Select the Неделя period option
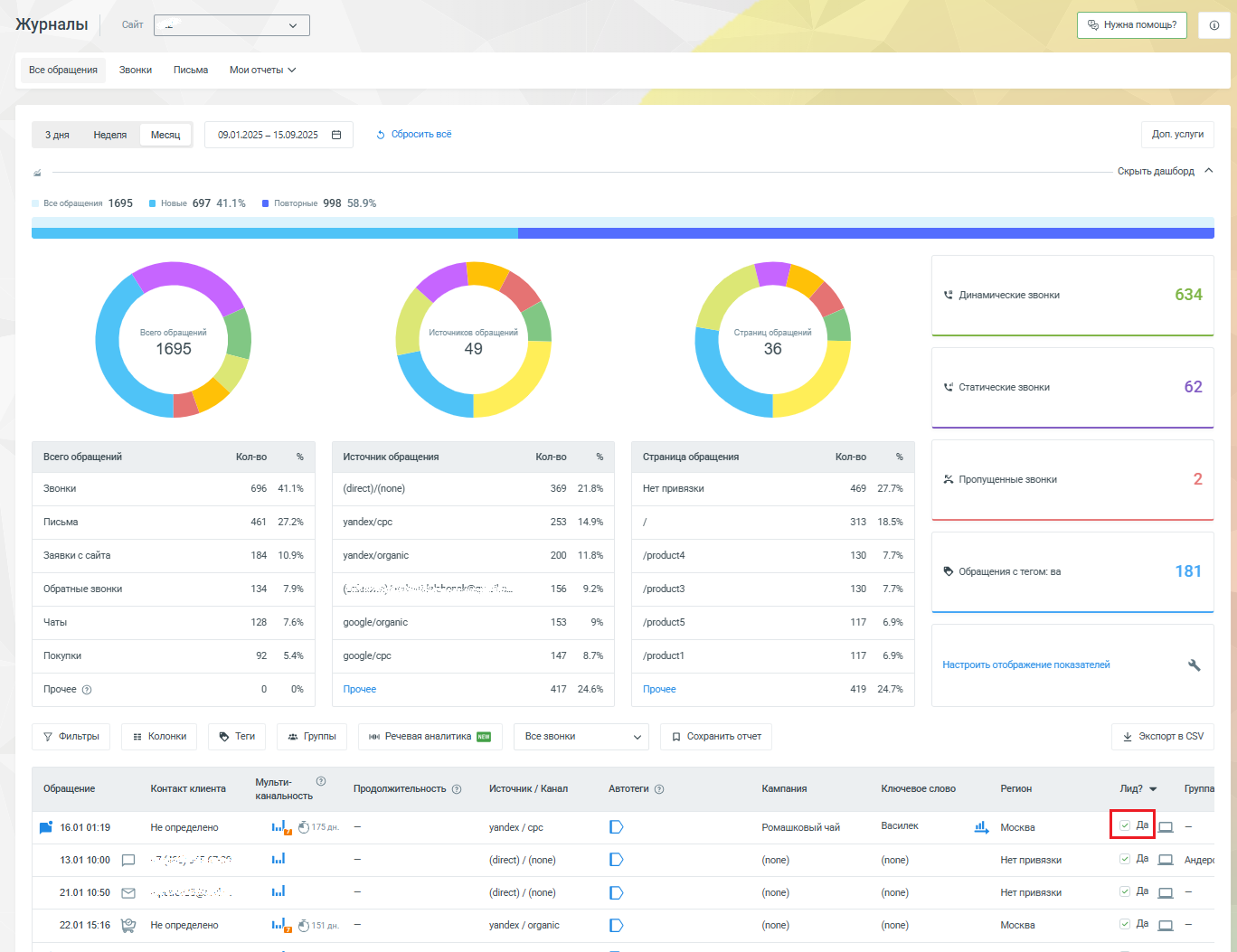 pos(110,135)
